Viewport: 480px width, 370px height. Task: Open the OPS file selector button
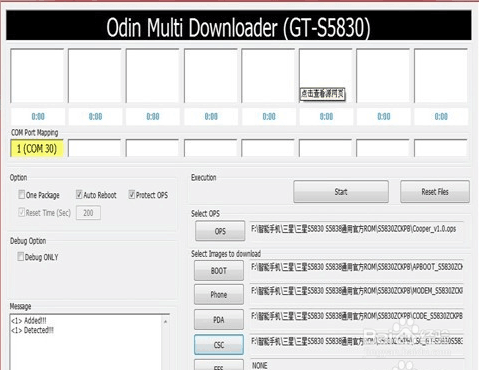[220, 231]
